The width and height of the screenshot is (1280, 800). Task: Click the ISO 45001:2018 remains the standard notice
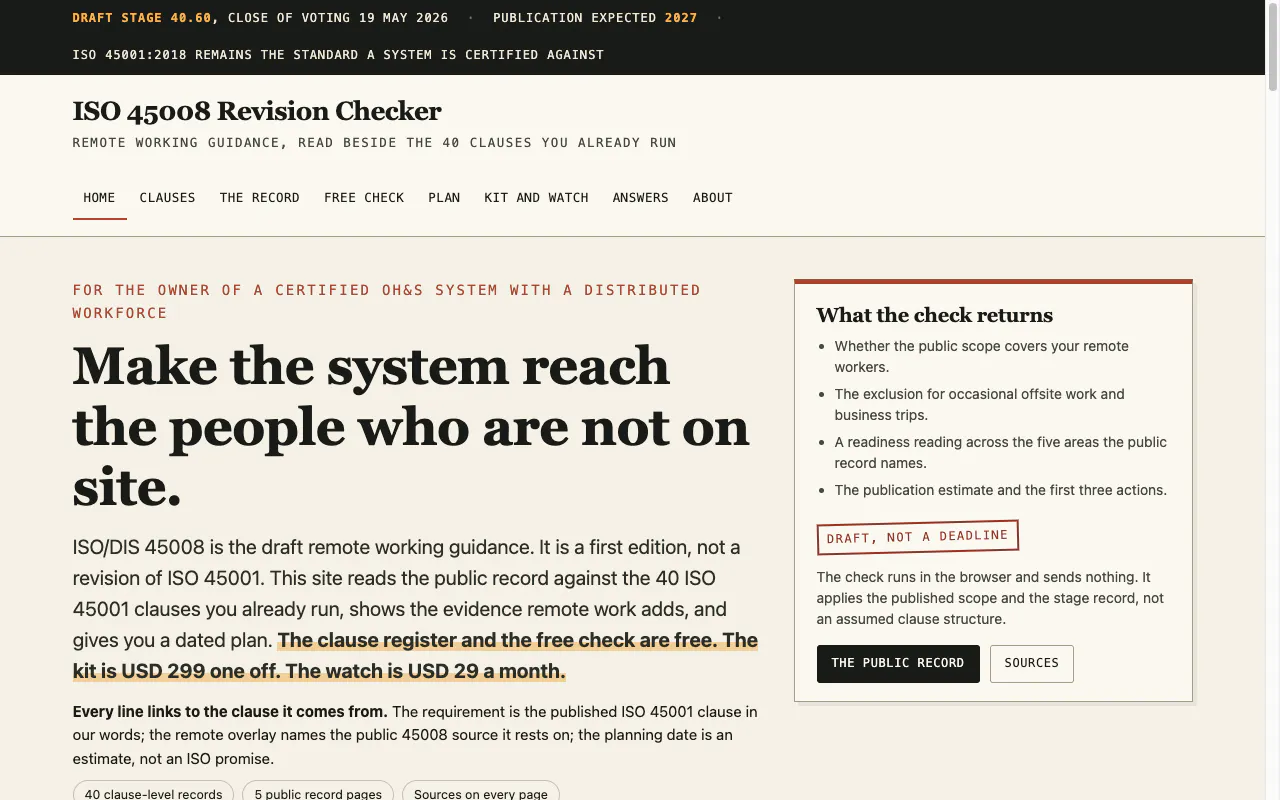coord(338,55)
